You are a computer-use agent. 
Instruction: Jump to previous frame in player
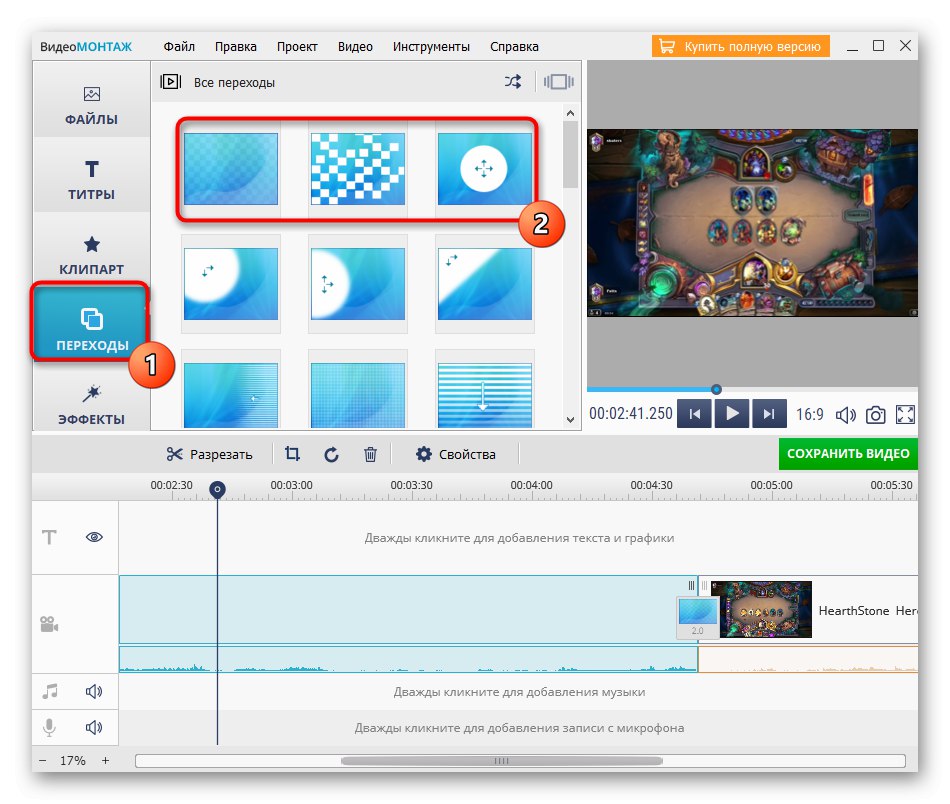[x=694, y=414]
